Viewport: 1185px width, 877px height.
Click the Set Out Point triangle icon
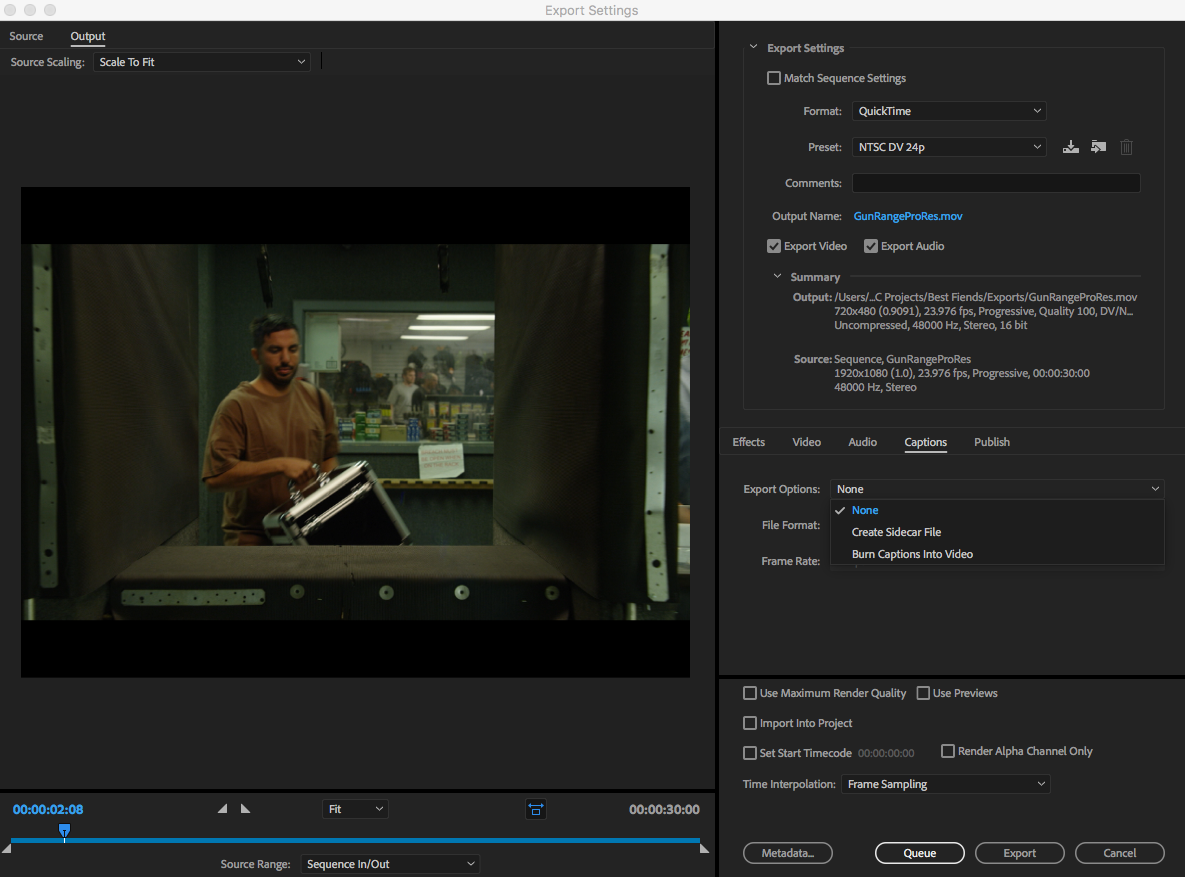pos(245,809)
